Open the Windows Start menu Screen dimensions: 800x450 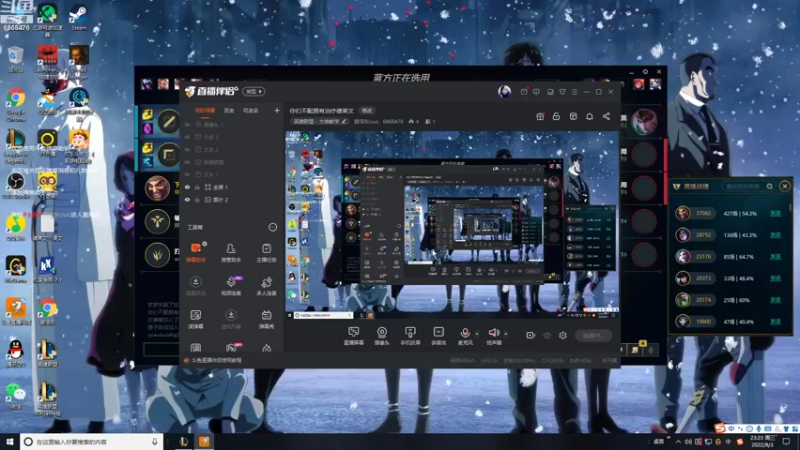[10, 441]
